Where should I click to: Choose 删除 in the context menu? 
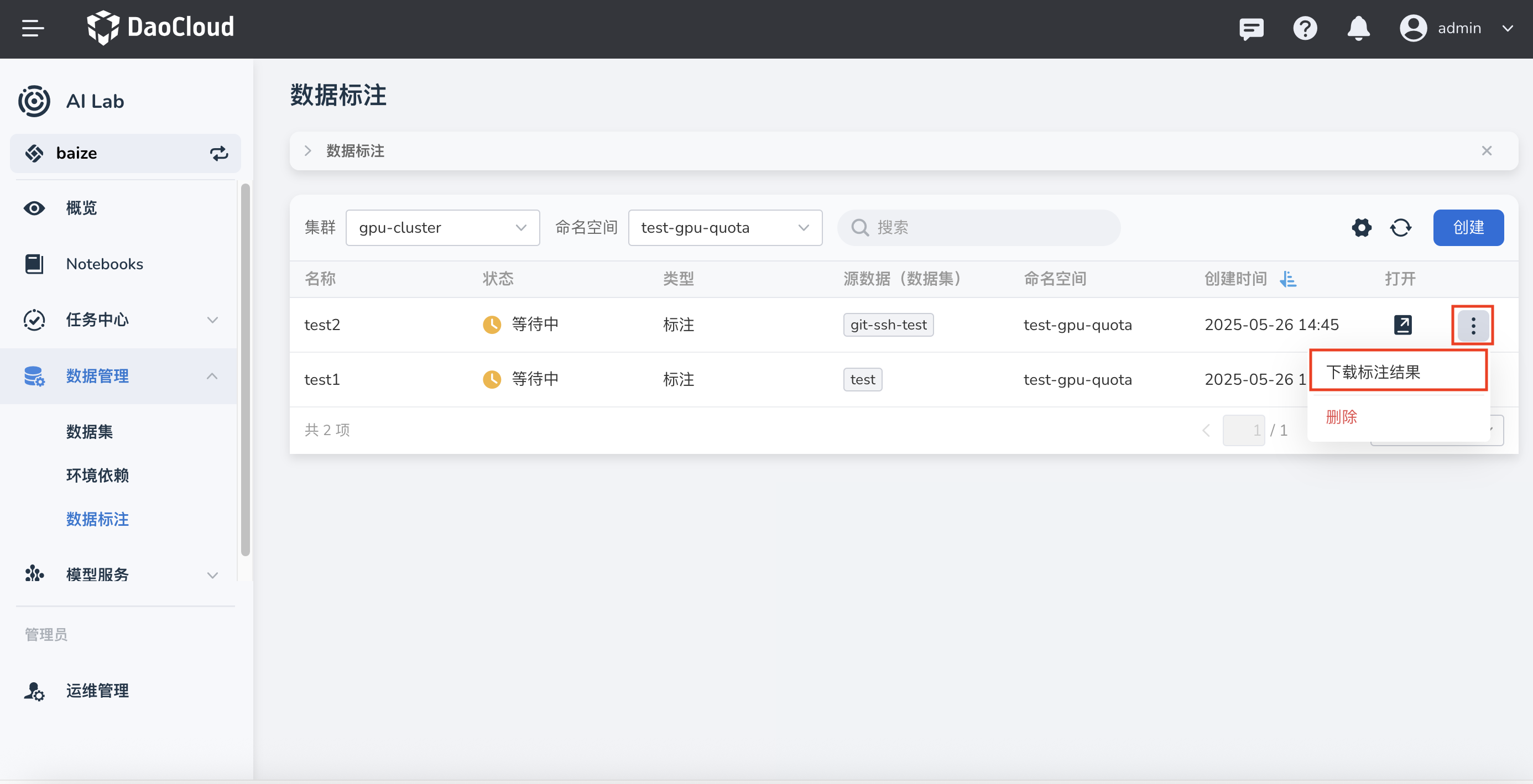coord(1342,416)
